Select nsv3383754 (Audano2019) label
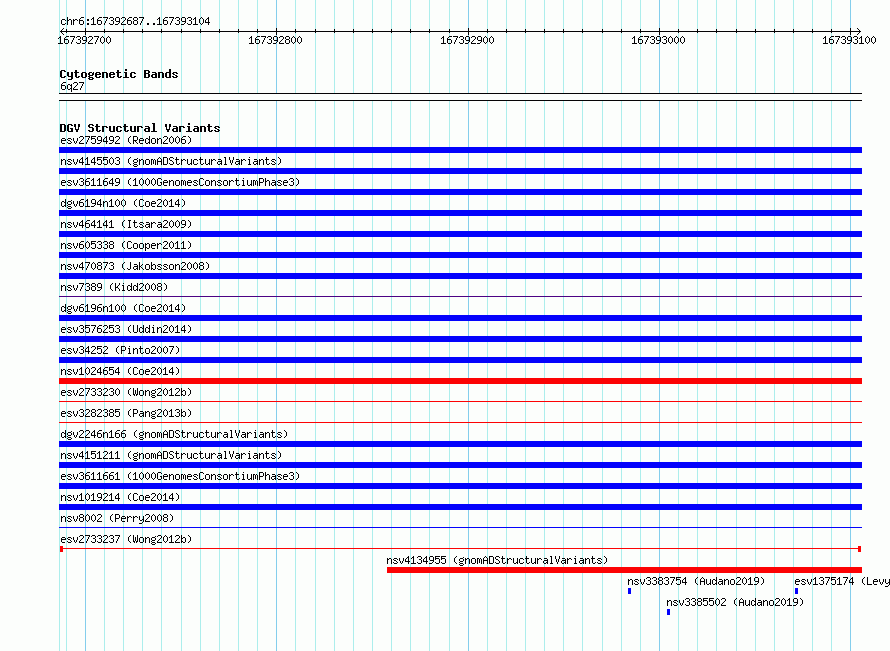The height and width of the screenshot is (651, 890). pyautogui.click(x=696, y=581)
